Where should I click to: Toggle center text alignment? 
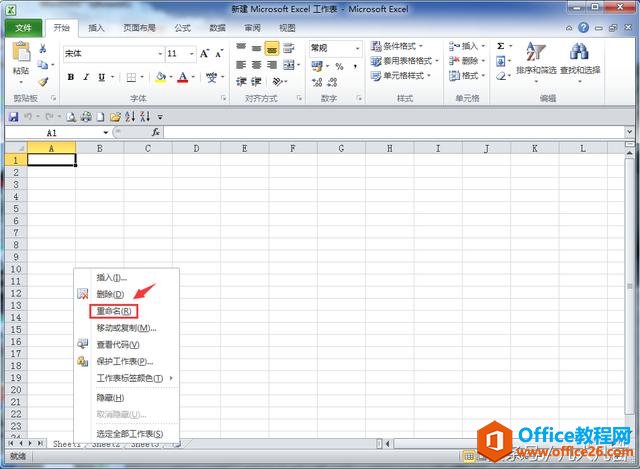coord(256,64)
